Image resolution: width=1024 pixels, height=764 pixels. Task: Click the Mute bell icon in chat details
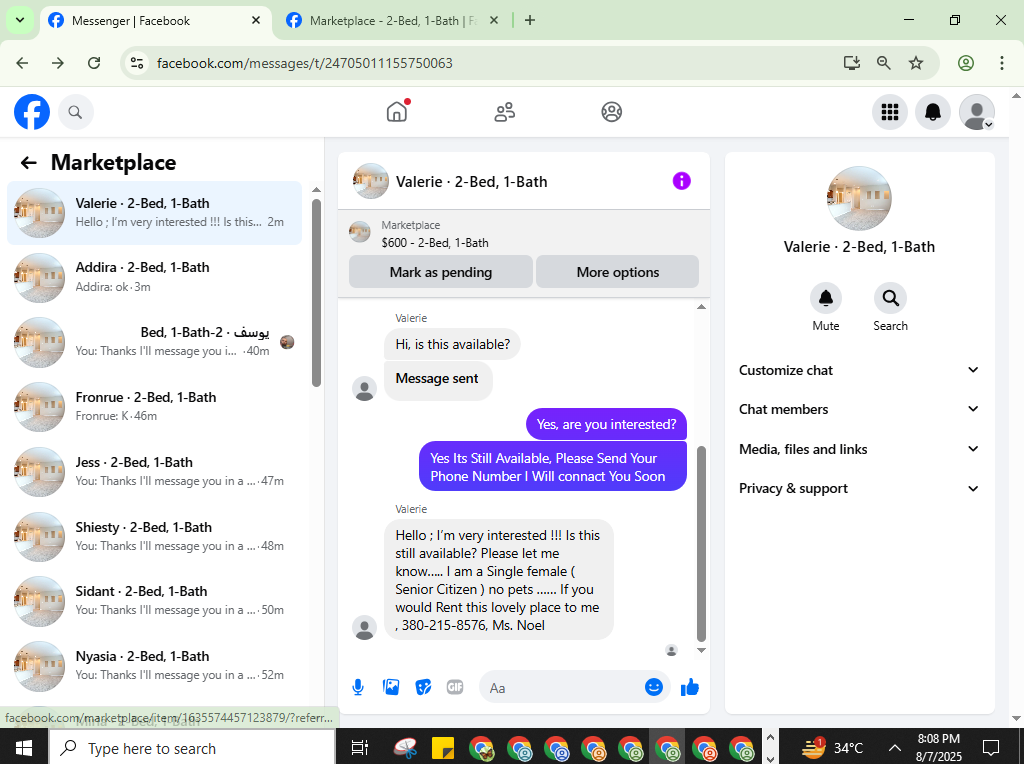click(825, 298)
